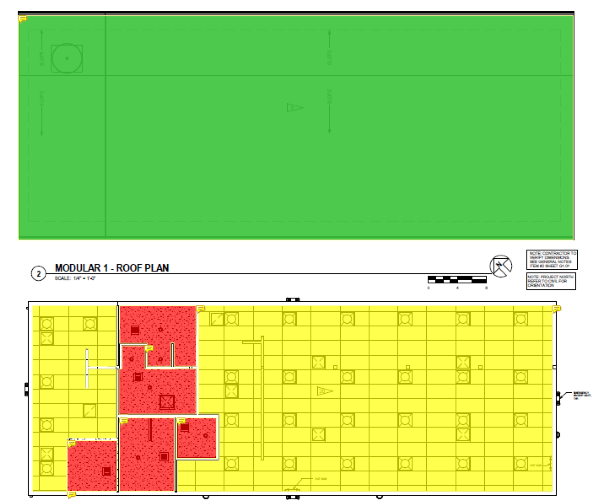The width and height of the screenshot is (598, 500).
Task: Open the comment note on the green roof markup
Action: pos(23,18)
